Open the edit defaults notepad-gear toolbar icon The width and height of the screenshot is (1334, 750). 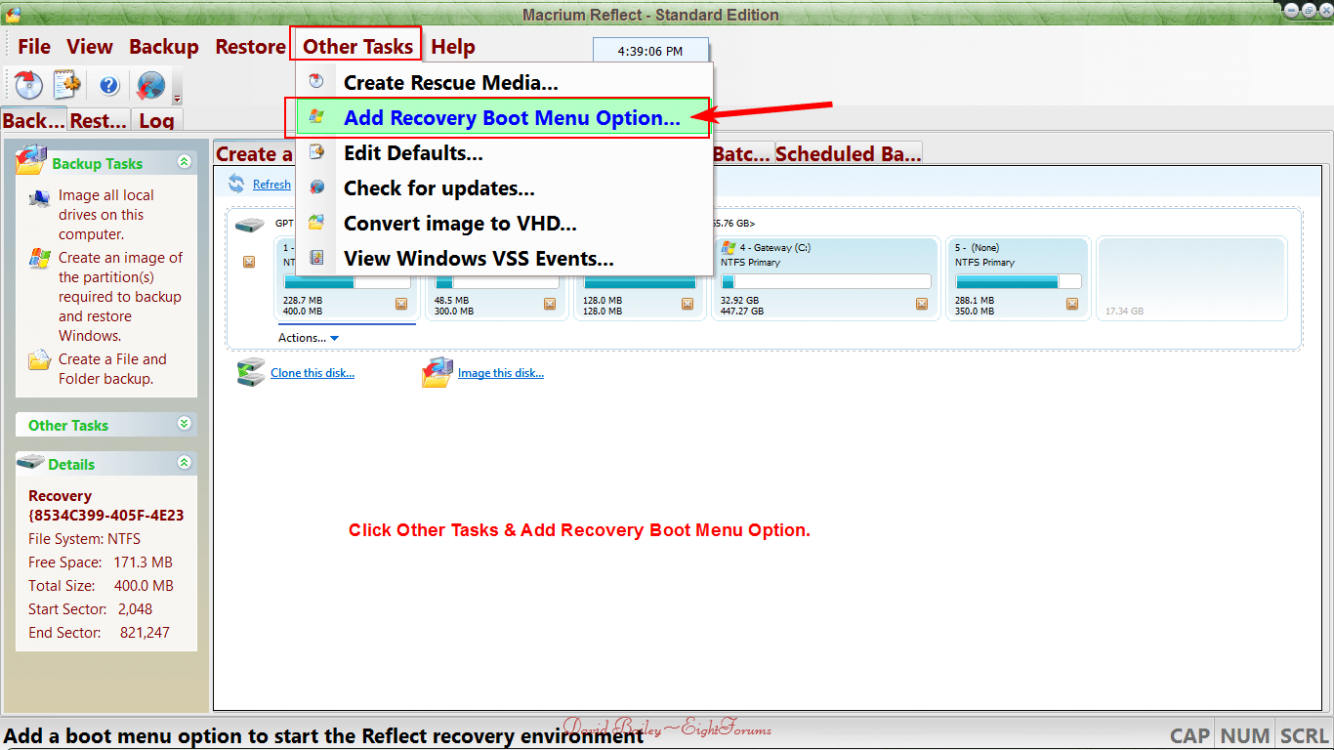click(x=67, y=86)
